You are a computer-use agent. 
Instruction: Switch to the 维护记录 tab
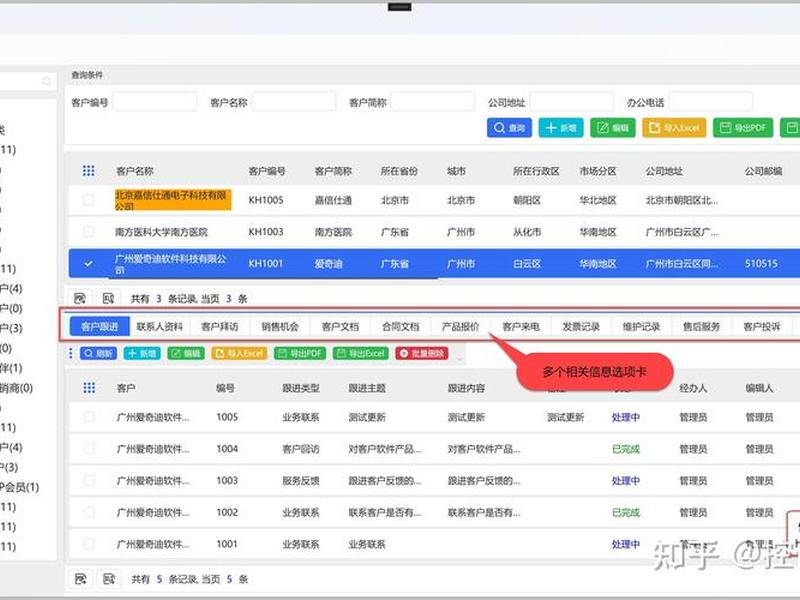tap(641, 326)
